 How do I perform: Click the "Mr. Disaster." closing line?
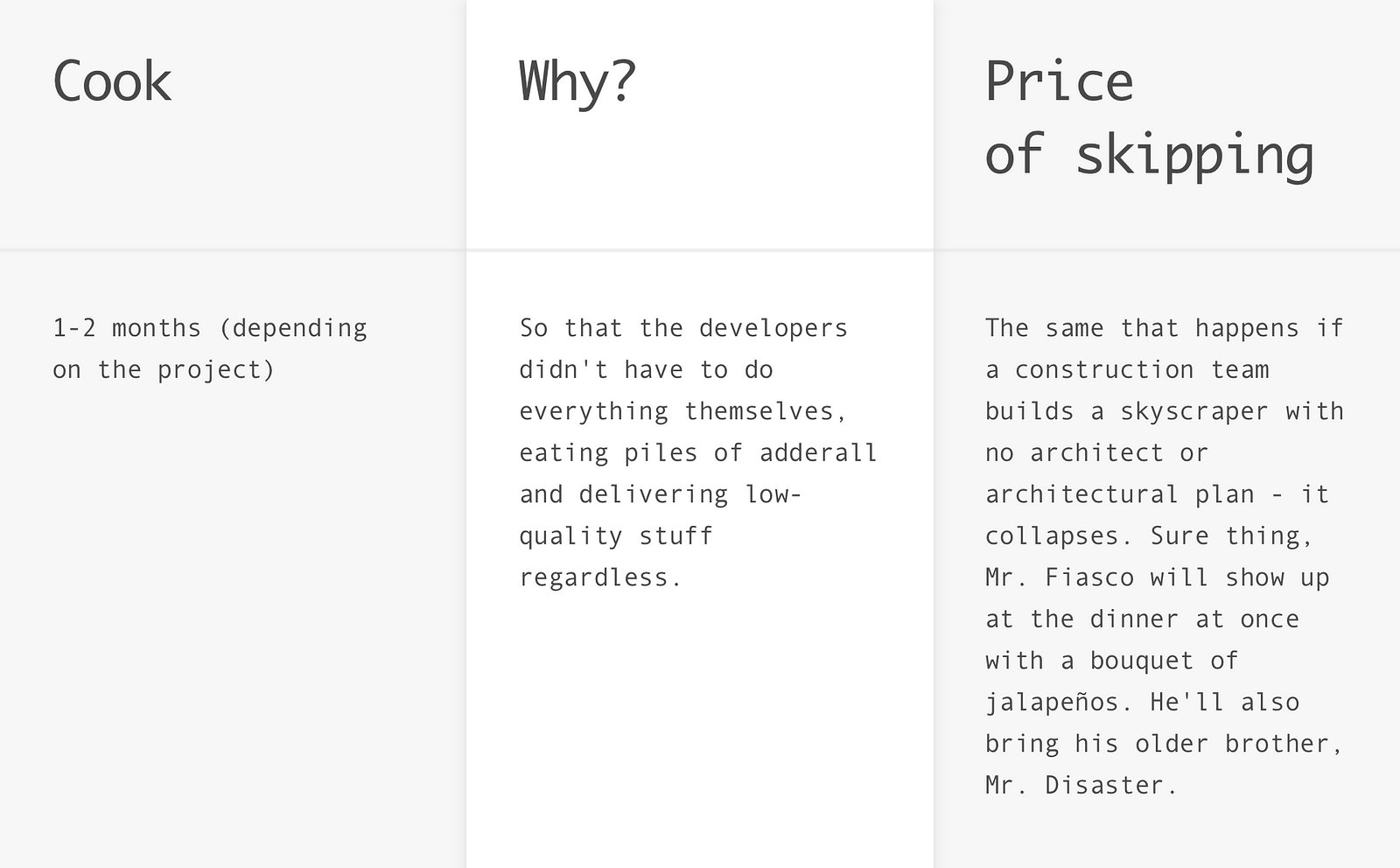[x=1081, y=785]
